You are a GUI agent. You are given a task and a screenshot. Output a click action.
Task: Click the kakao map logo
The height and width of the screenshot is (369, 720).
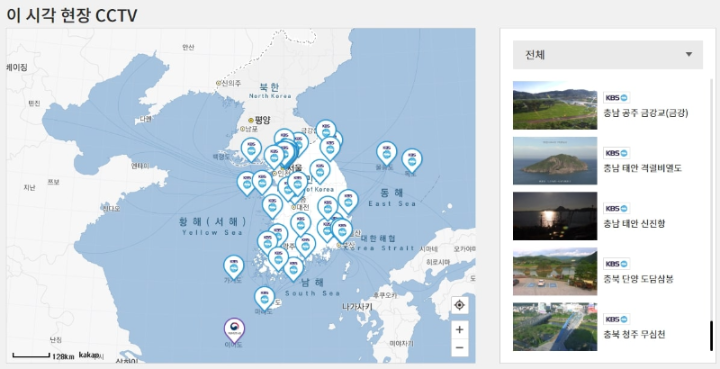pos(89,355)
